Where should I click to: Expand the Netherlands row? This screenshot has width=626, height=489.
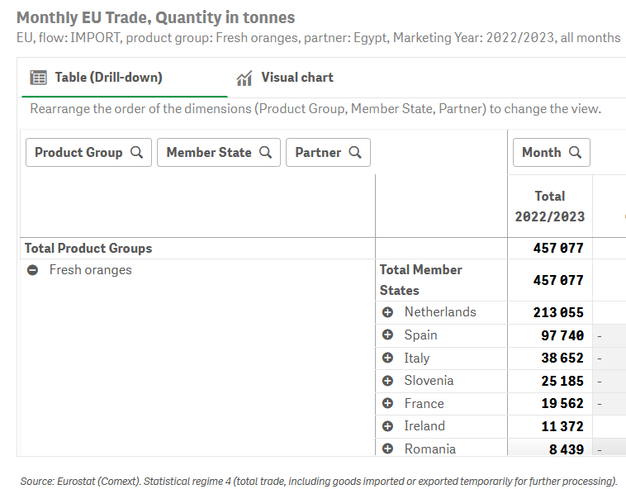click(388, 313)
